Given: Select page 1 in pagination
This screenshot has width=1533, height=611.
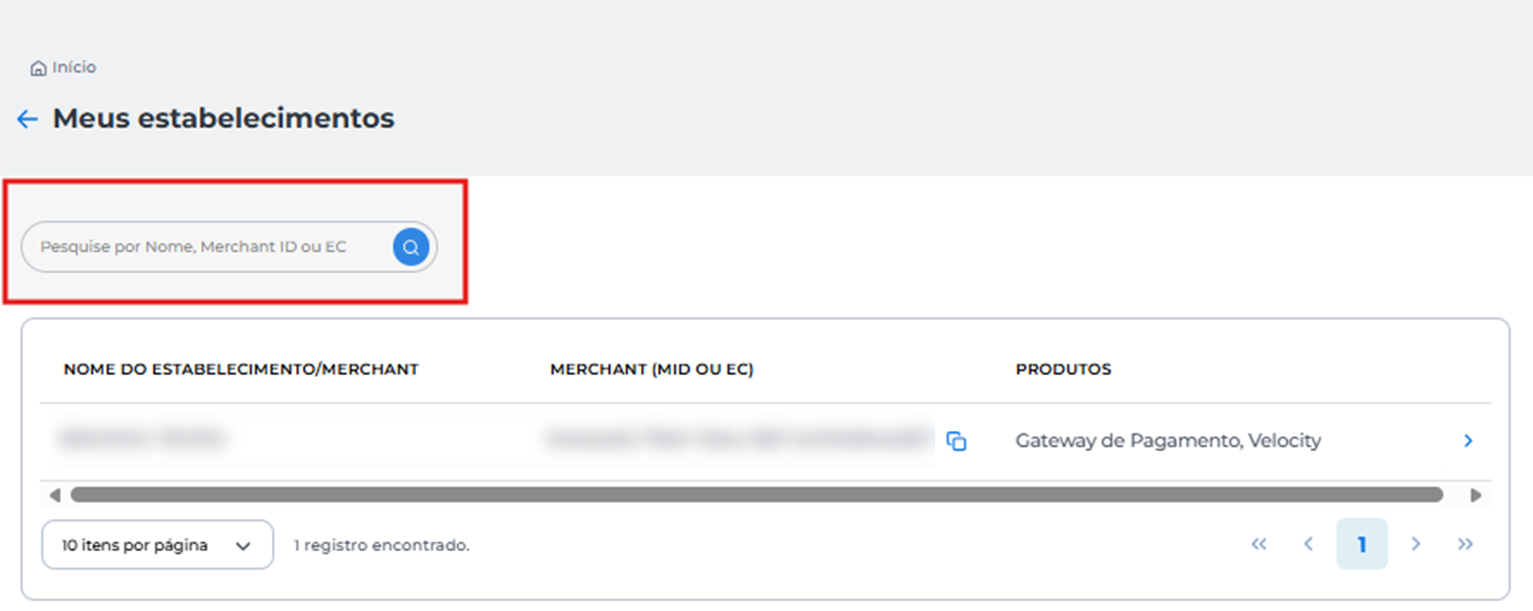Looking at the screenshot, I should coord(1362,544).
